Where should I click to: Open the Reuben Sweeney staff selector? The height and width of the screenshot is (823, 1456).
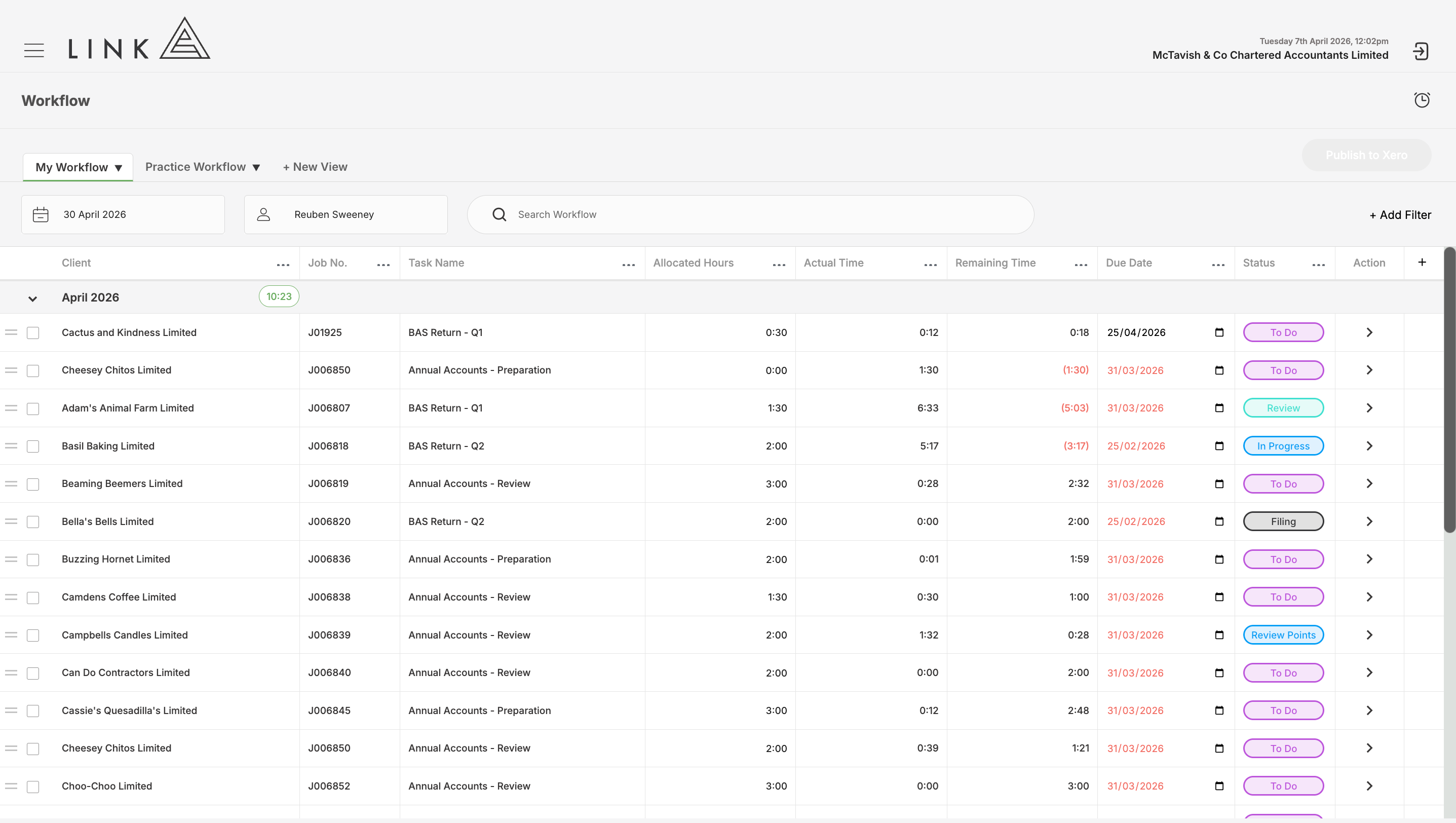click(x=346, y=215)
